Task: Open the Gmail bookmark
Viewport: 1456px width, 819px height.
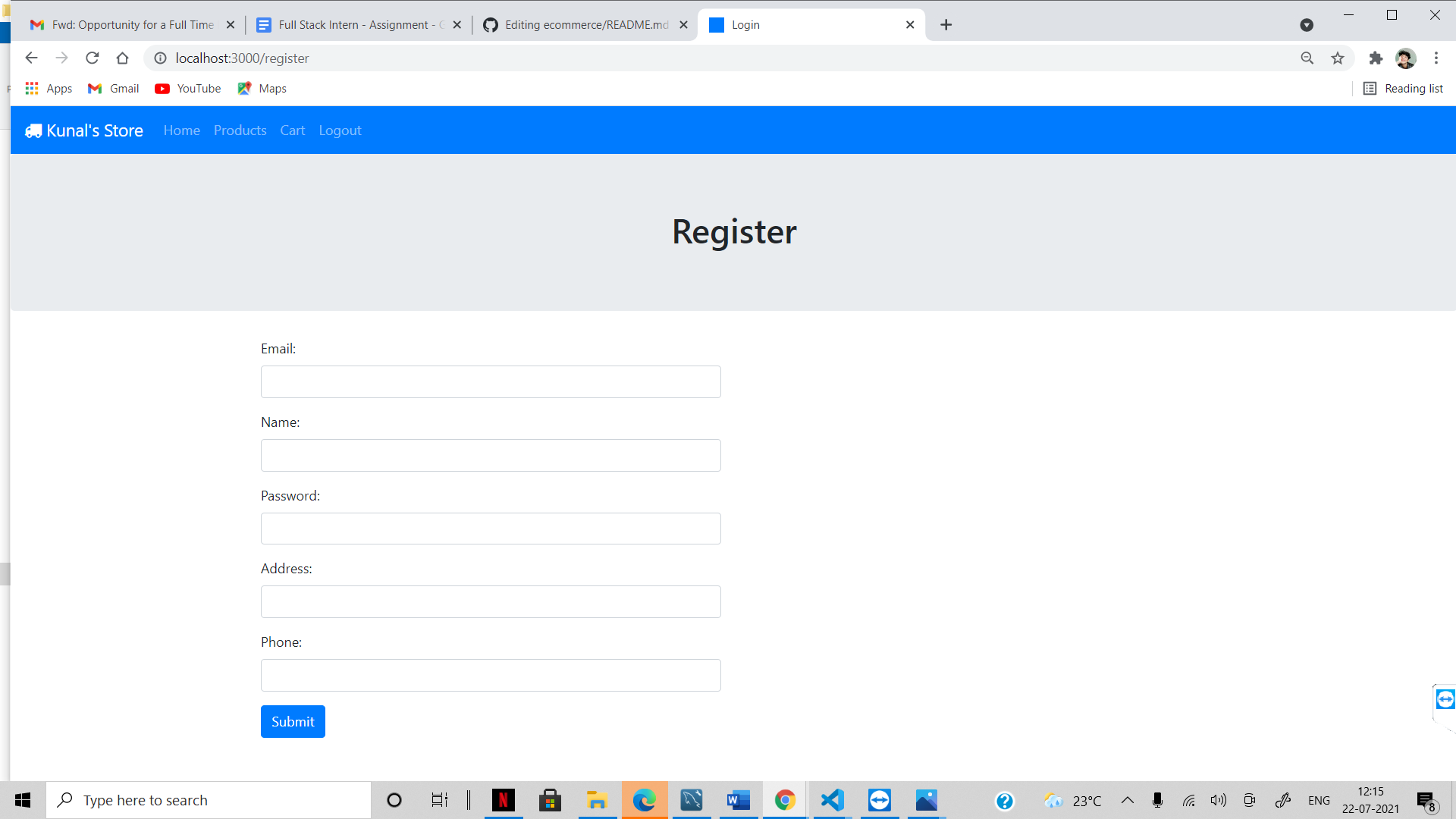Action: [x=114, y=89]
